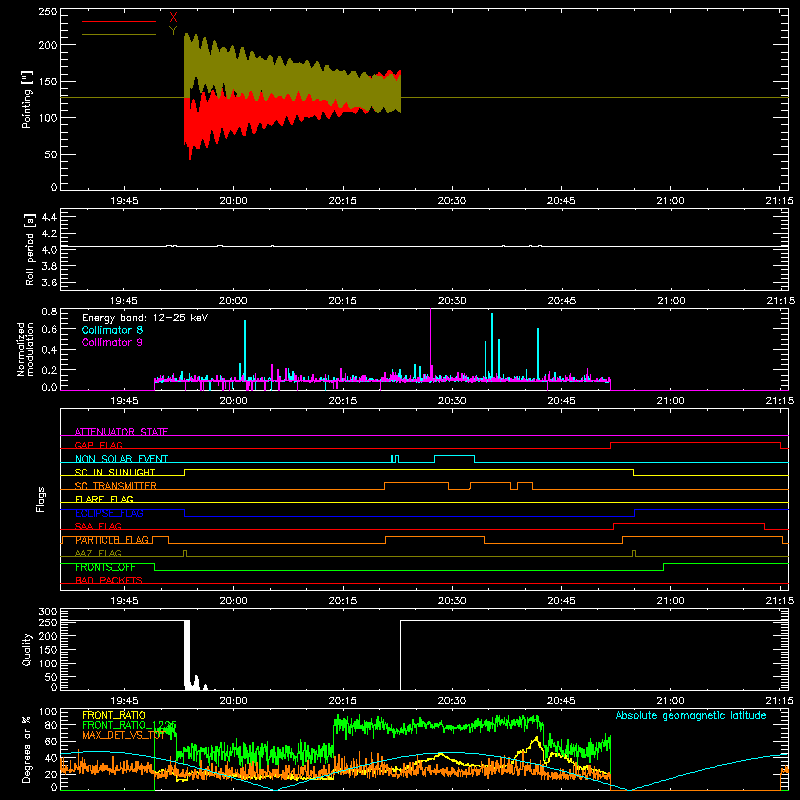Select the BAD_PACKETS flag label
800x800 pixels.
coord(109,580)
